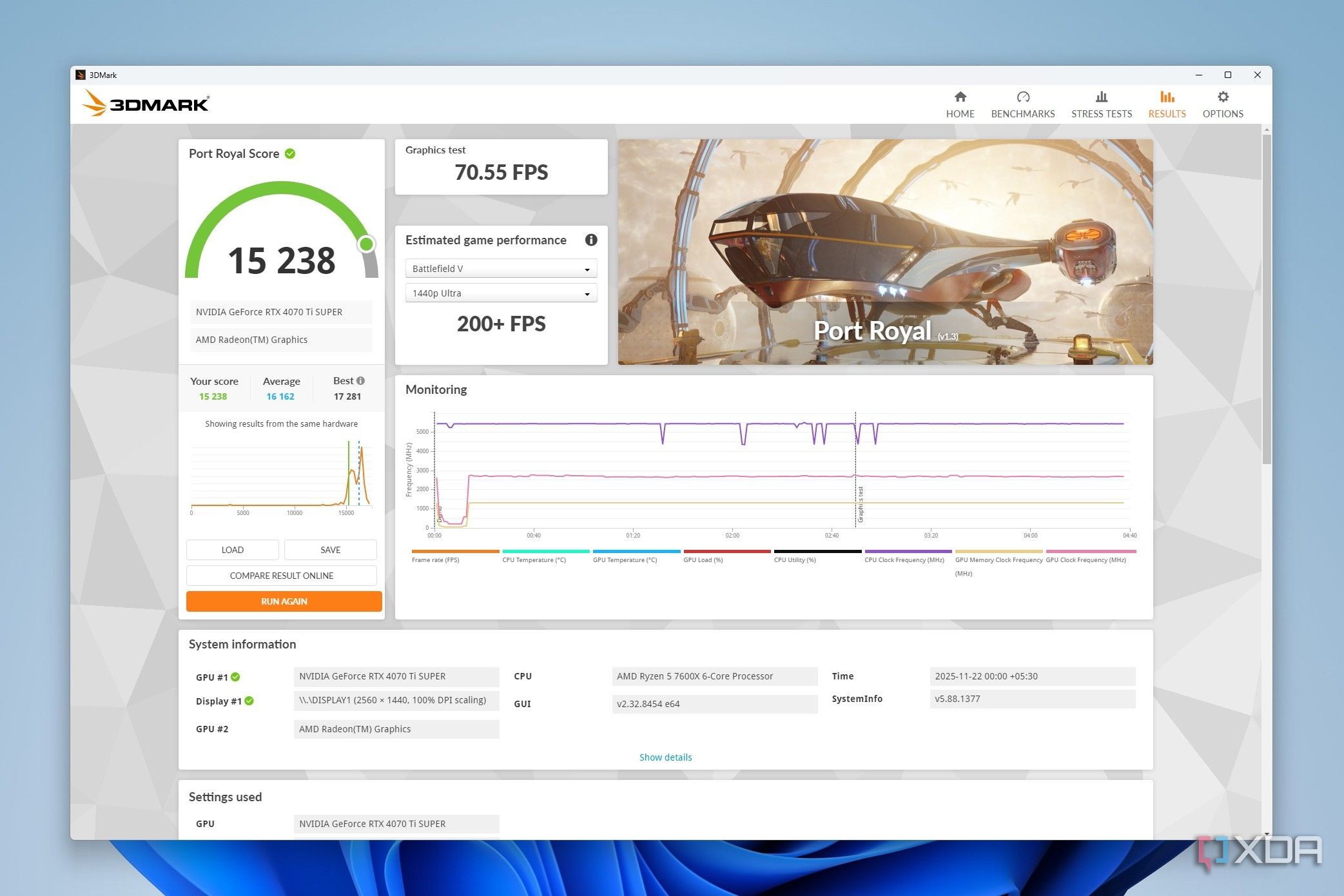Click the scrollbar down arrow
The image size is (1344, 896).
1267,834
